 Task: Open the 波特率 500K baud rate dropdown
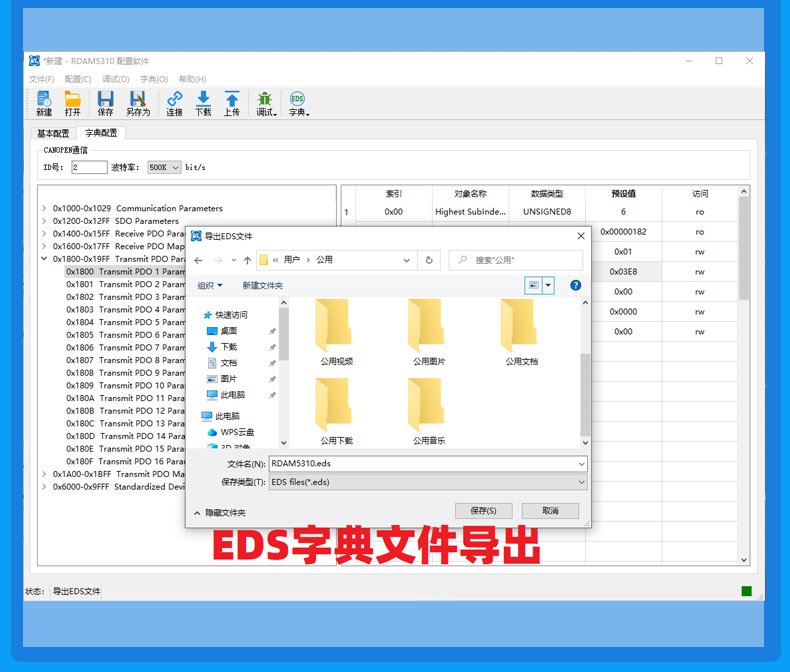[x=164, y=168]
